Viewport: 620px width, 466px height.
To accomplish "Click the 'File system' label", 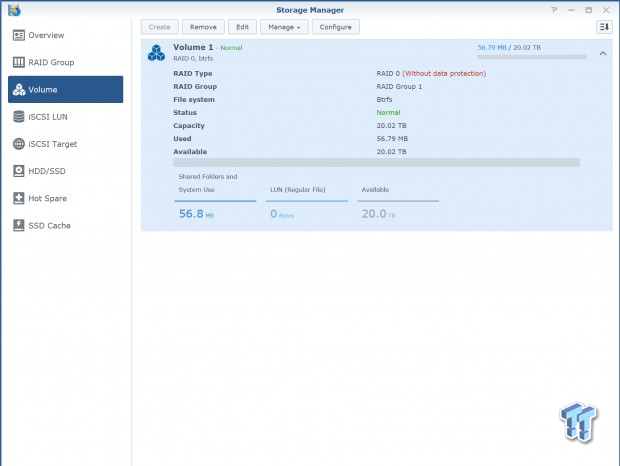I will tap(194, 100).
